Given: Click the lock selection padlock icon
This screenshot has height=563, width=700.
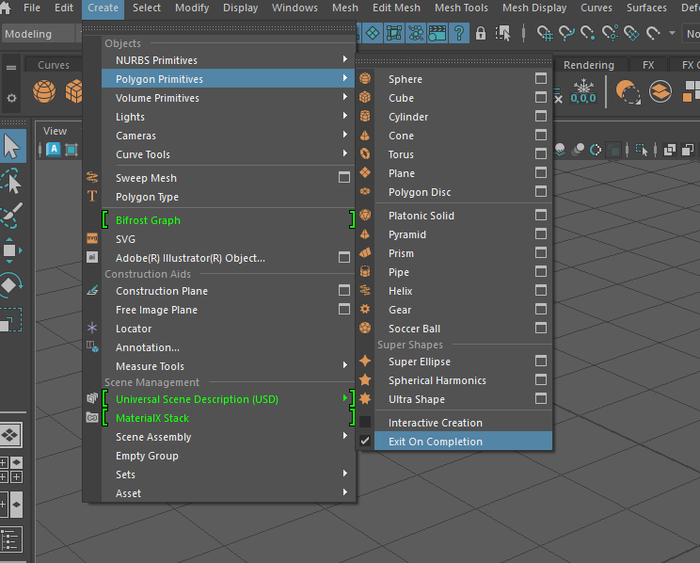Looking at the screenshot, I should (480, 33).
